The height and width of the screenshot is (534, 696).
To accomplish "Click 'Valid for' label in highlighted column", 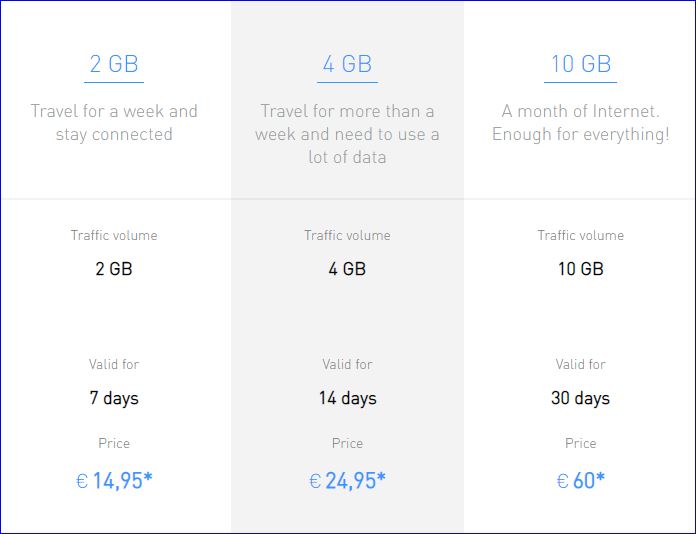I will [347, 365].
